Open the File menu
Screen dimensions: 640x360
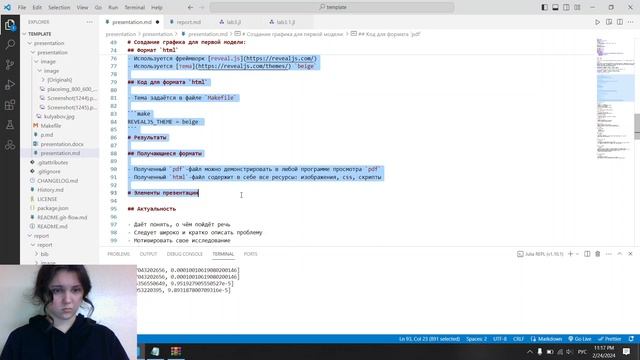[22, 7]
